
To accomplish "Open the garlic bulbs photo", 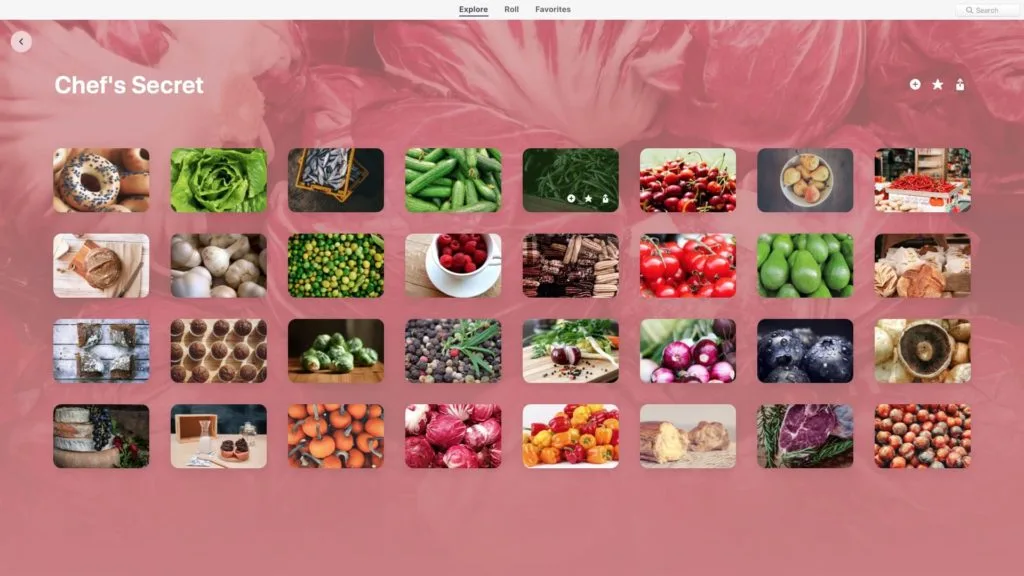I will click(219, 266).
